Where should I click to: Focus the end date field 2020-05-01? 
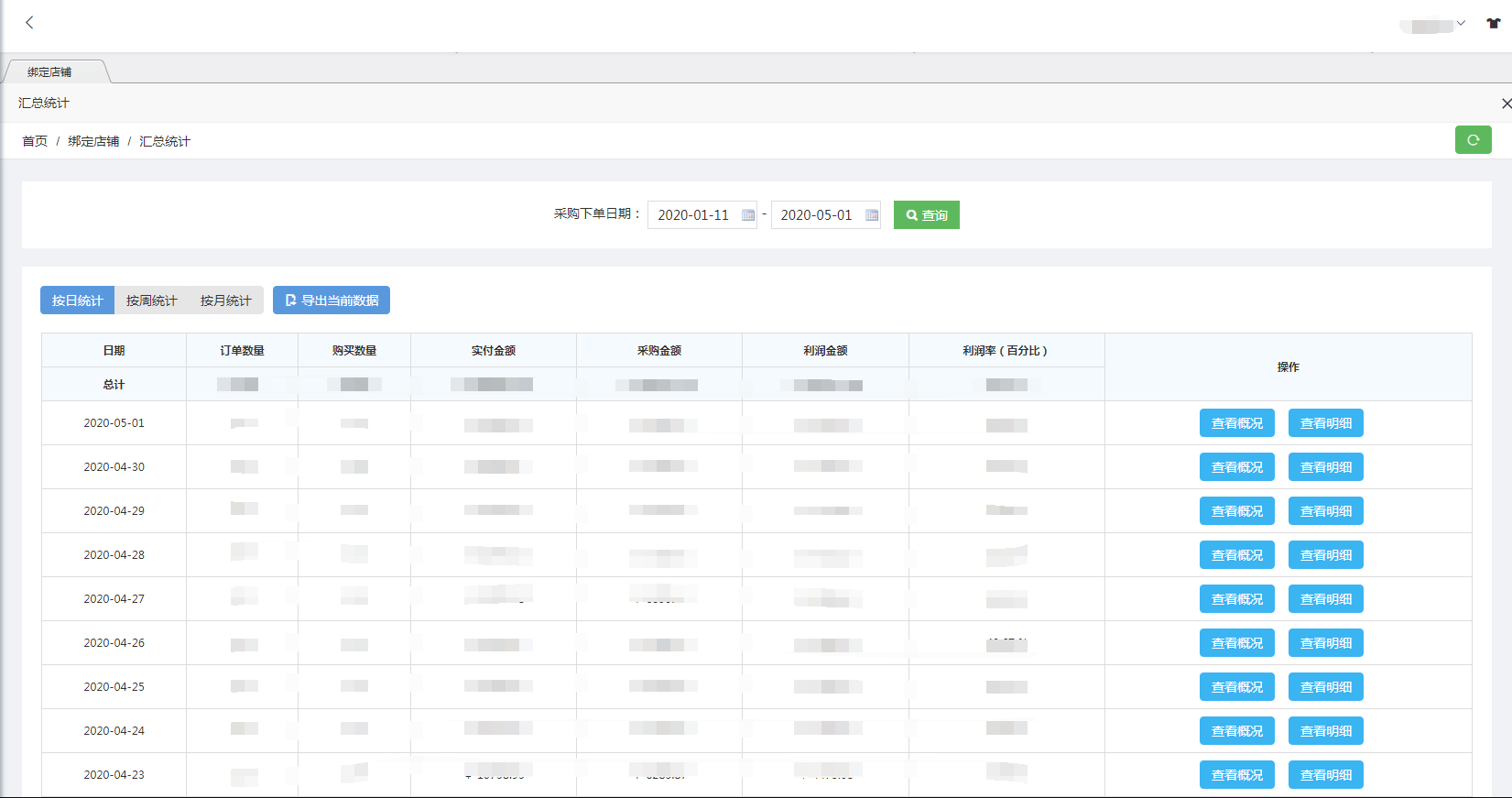point(826,215)
